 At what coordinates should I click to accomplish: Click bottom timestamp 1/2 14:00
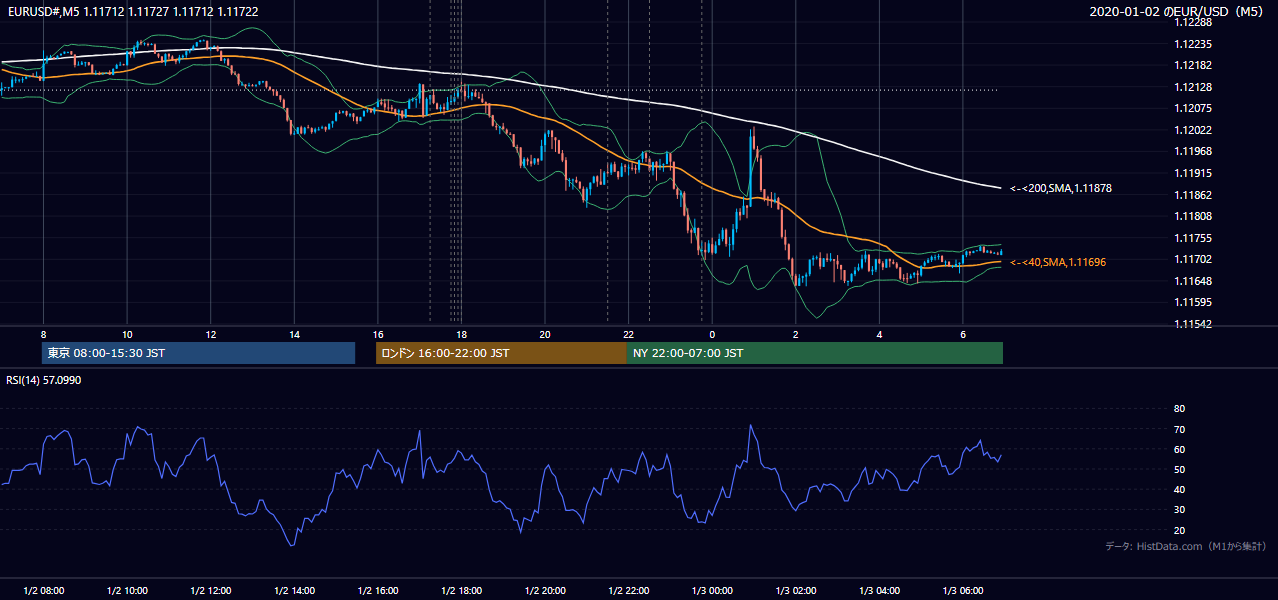(x=294, y=591)
